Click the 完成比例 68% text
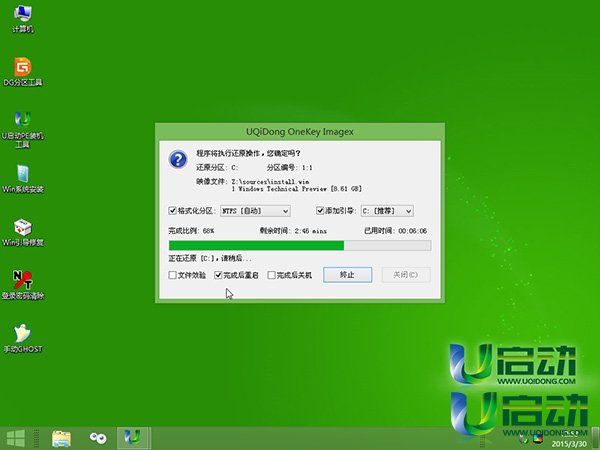 (x=191, y=231)
